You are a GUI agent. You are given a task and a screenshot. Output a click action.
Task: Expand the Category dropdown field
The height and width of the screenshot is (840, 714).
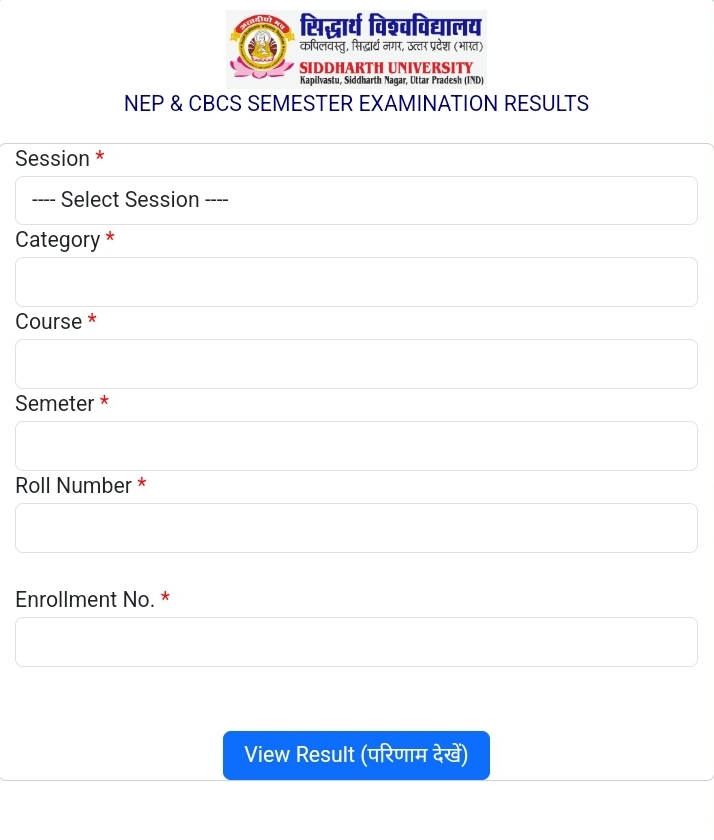[x=356, y=282]
